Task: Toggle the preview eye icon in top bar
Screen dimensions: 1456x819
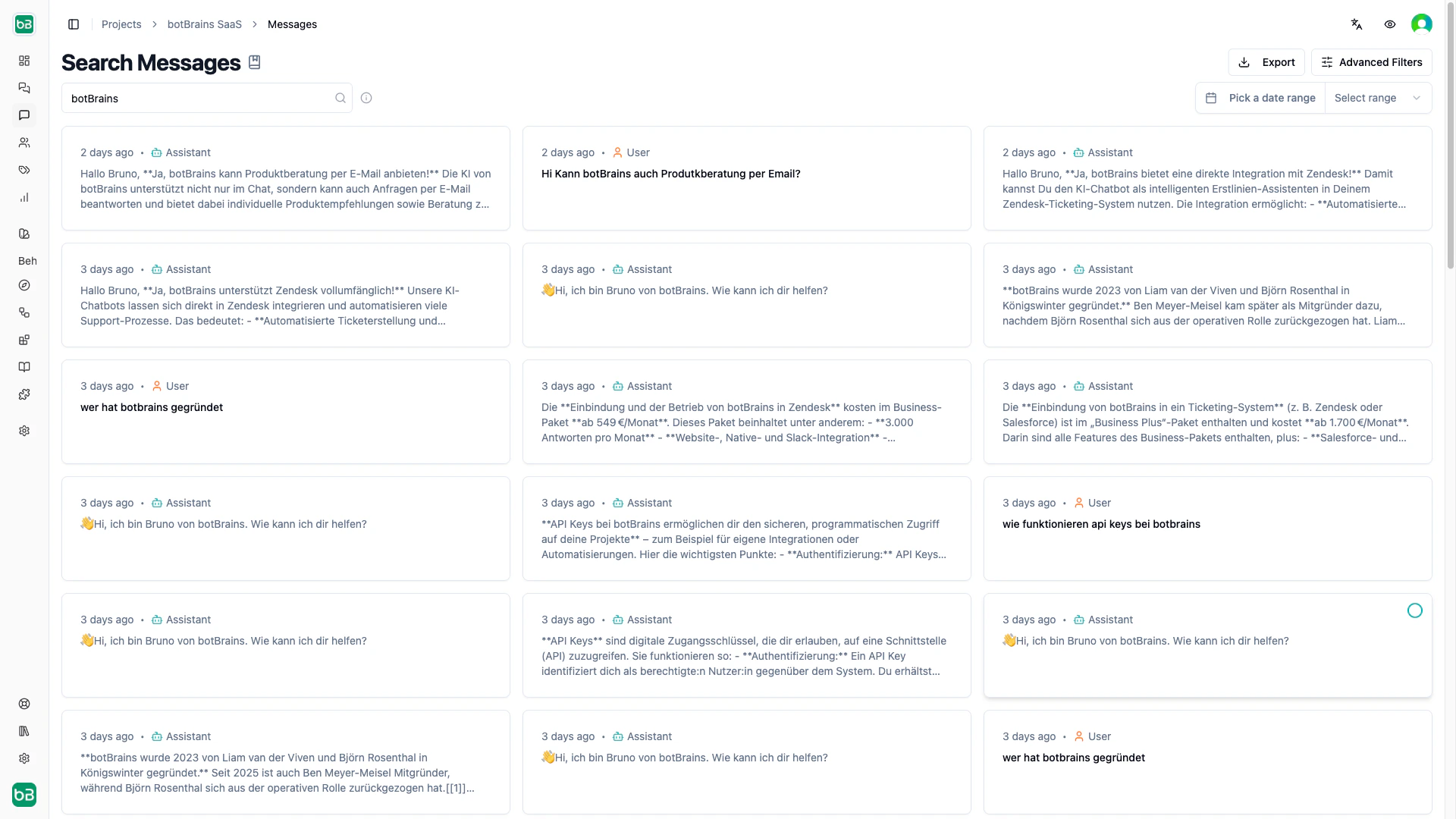Action: point(1390,24)
